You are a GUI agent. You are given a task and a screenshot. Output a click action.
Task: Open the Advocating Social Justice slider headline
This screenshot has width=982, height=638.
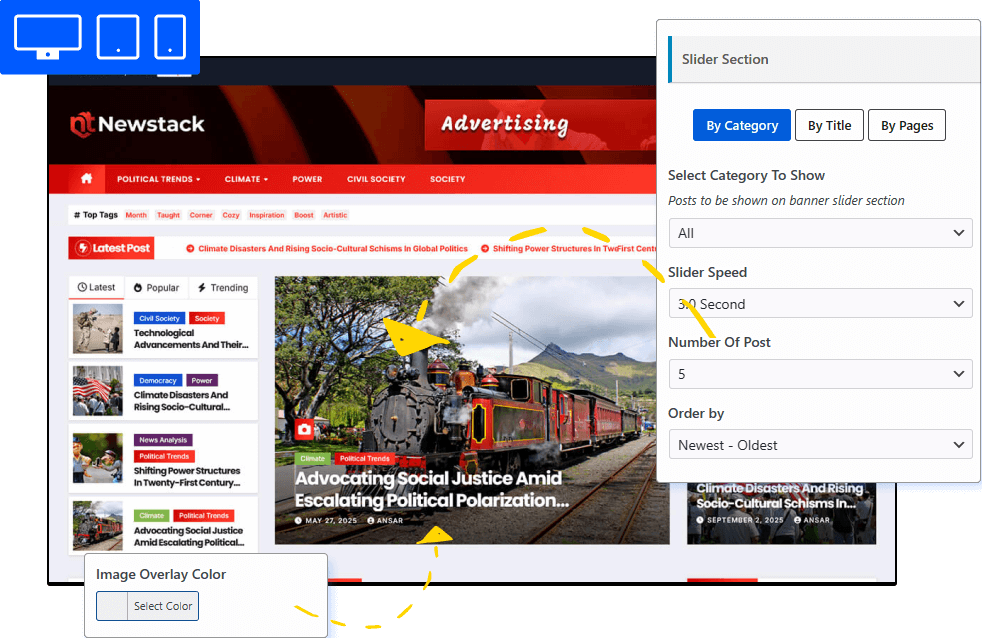(x=432, y=489)
